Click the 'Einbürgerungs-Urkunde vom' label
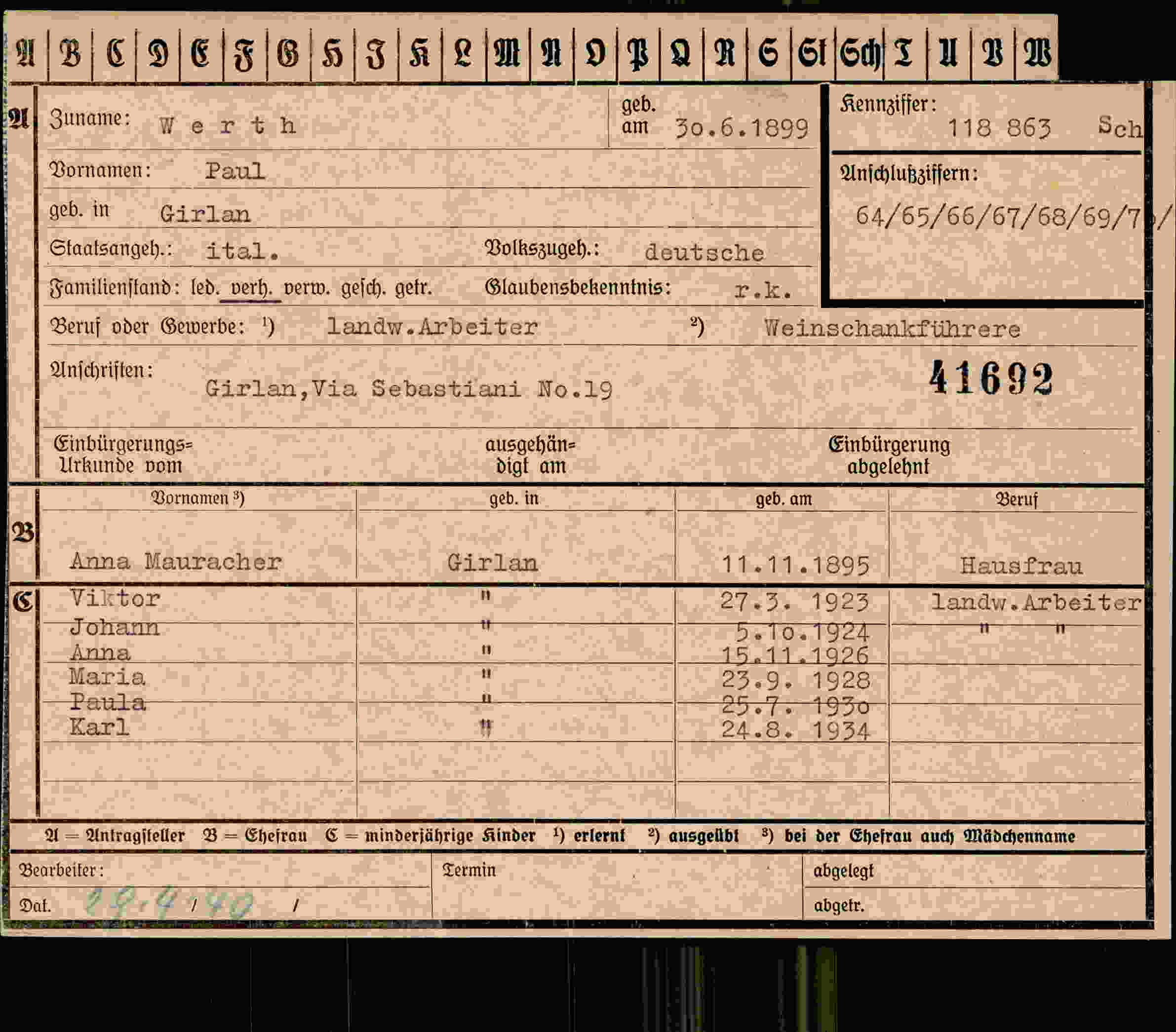 coord(123,455)
